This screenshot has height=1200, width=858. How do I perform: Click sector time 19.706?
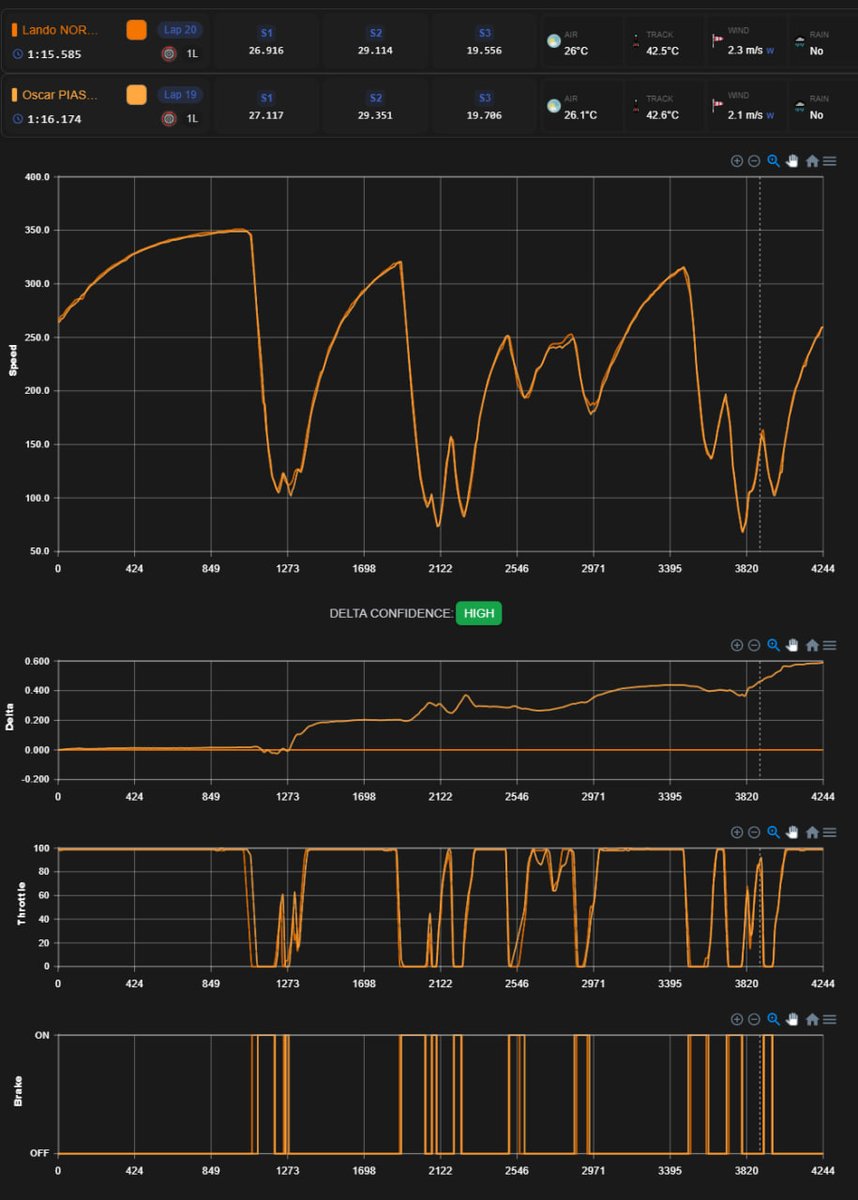(x=484, y=115)
